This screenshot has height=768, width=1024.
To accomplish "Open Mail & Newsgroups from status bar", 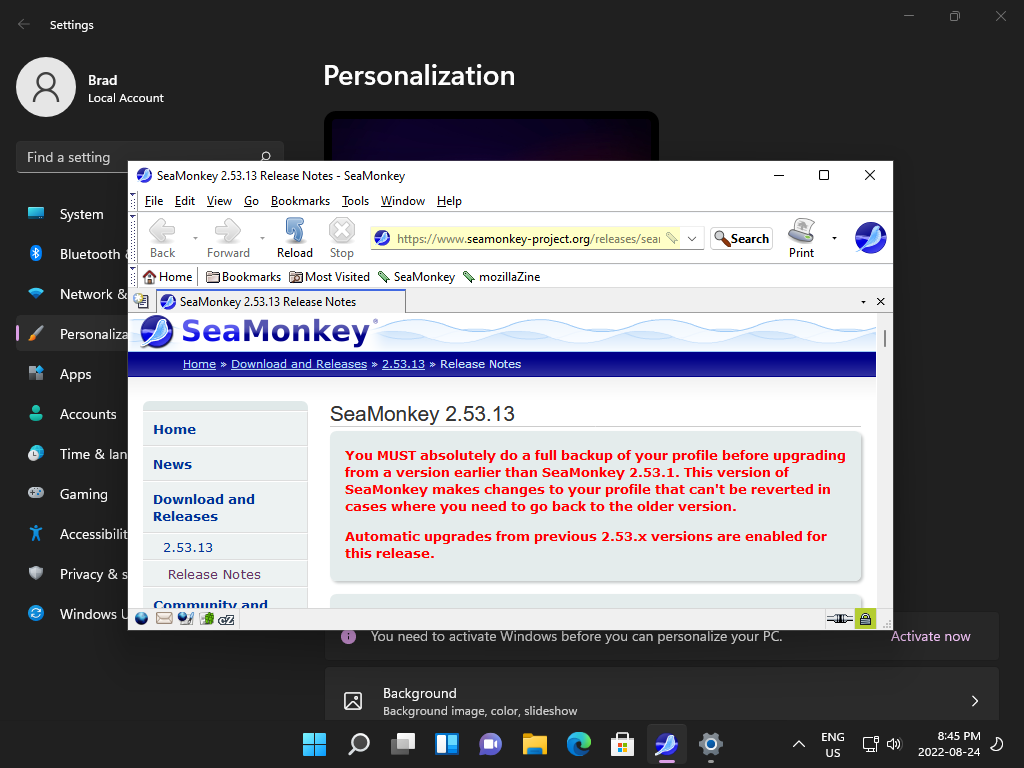I will click(x=164, y=618).
